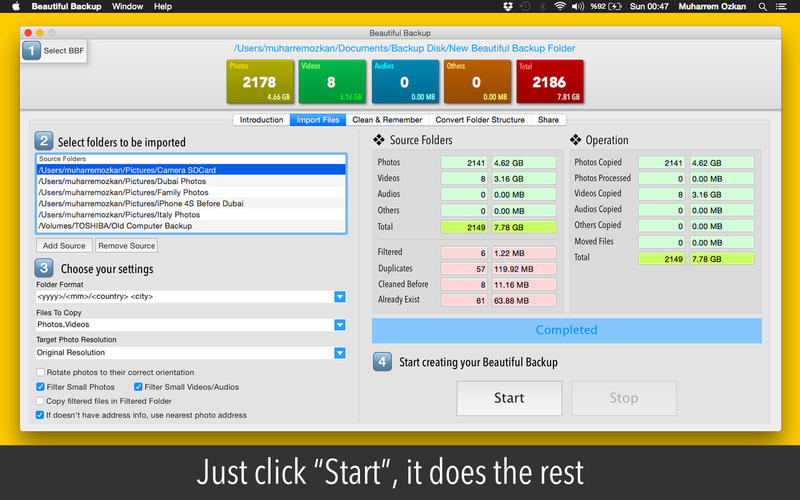This screenshot has width=800, height=500.
Task: Click the Source Folders list header
Action: [x=191, y=159]
